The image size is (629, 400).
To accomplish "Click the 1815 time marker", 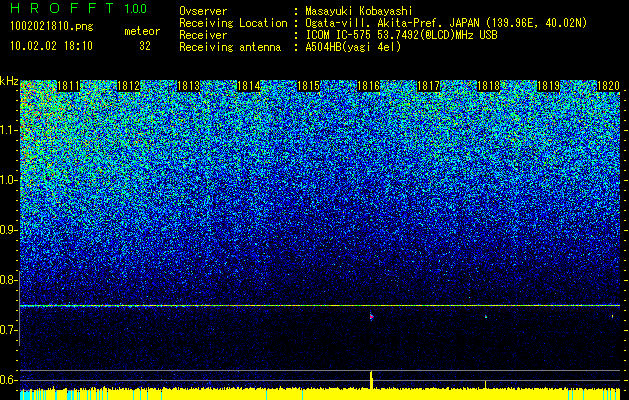I will [x=308, y=86].
